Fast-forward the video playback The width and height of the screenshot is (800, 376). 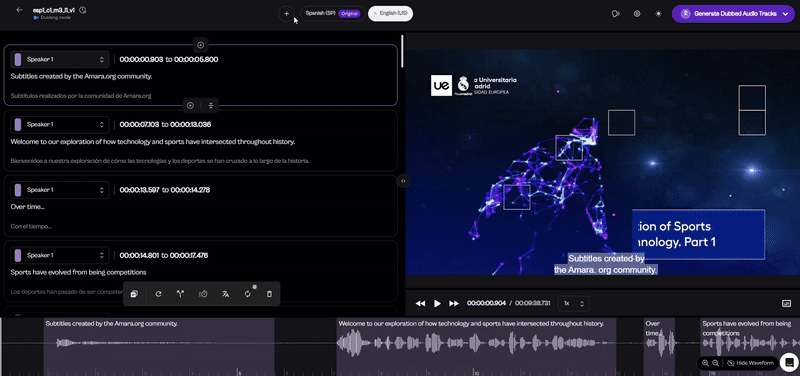(x=454, y=304)
